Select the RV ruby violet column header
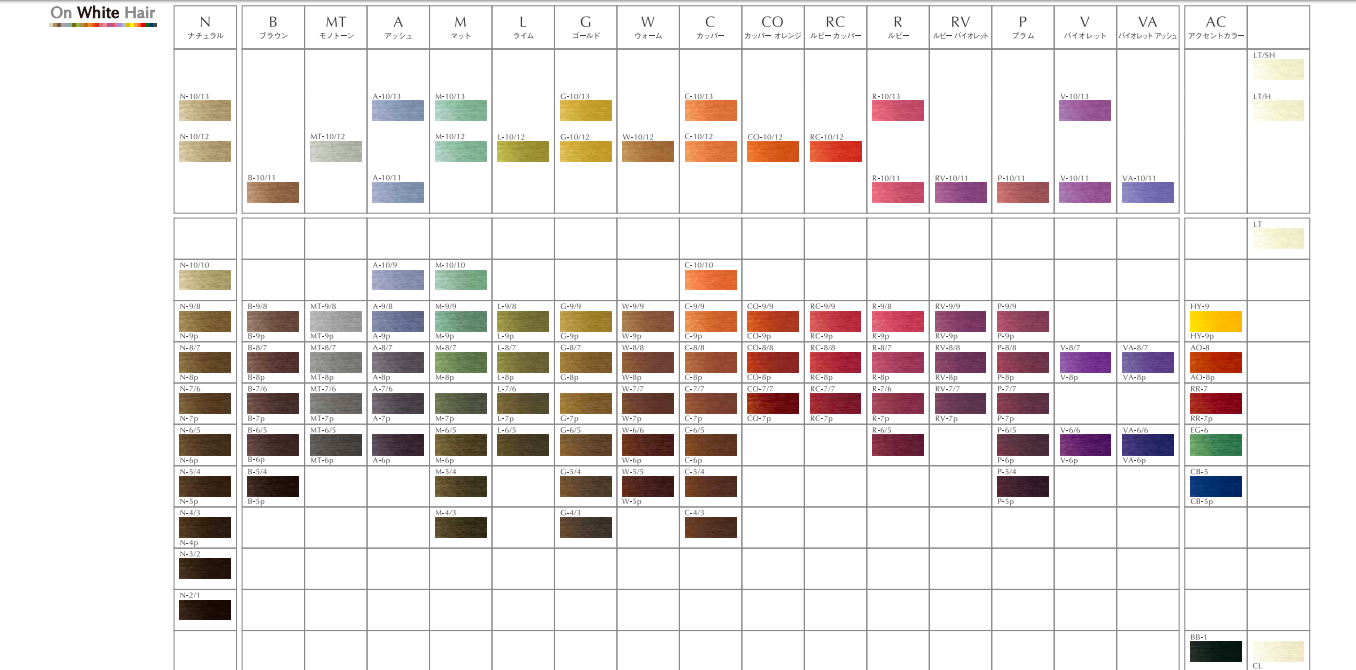Image resolution: width=1356 pixels, height=670 pixels. click(x=960, y=27)
